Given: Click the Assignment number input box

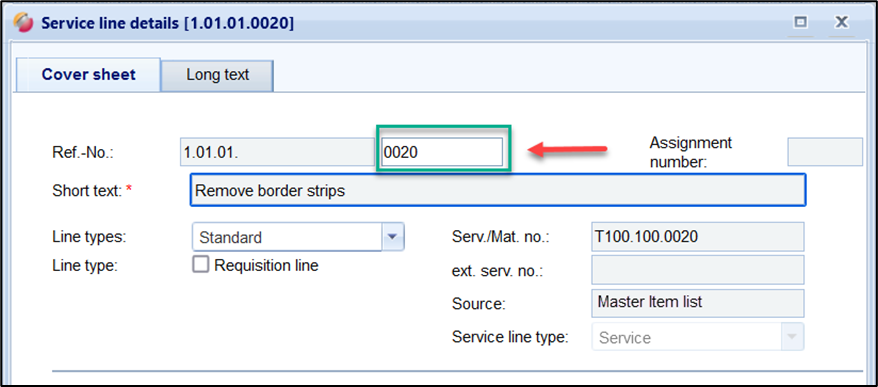Looking at the screenshot, I should click(x=825, y=152).
